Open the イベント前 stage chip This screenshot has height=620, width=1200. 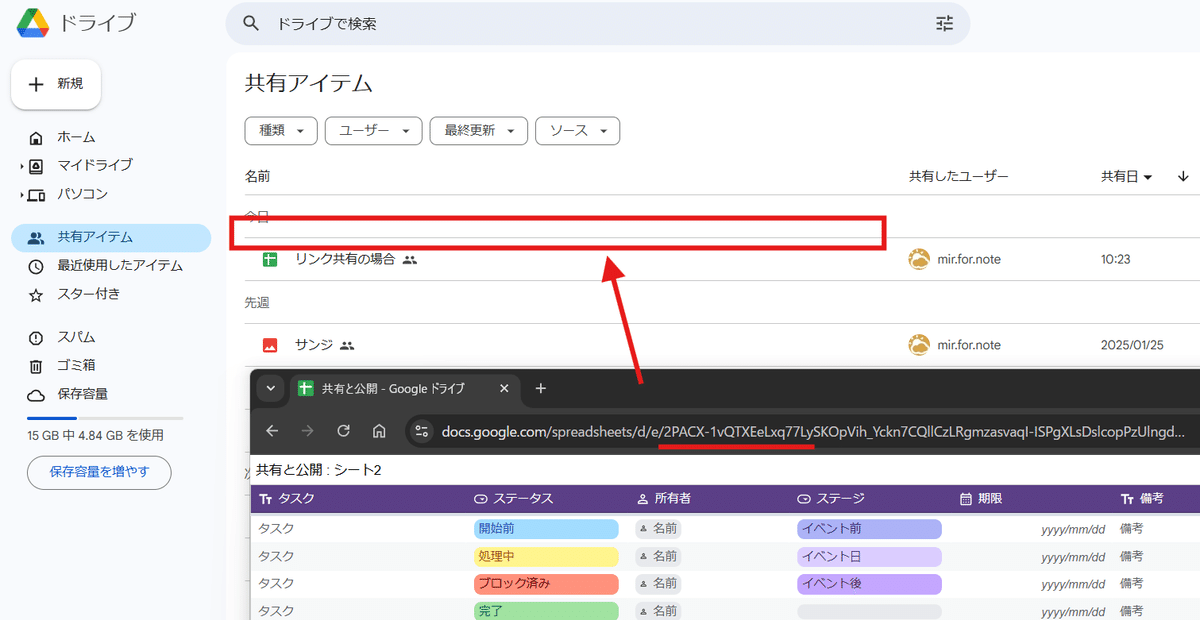pyautogui.click(x=869, y=528)
